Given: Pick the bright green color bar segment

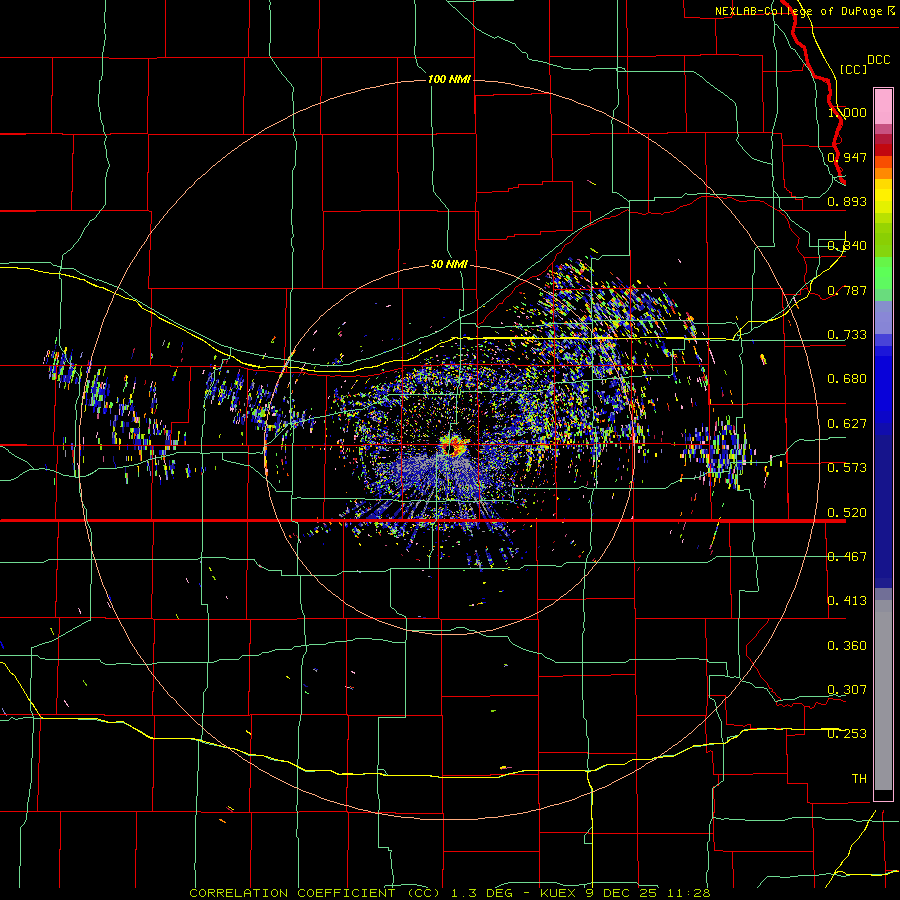Looking at the screenshot, I should click(883, 273).
